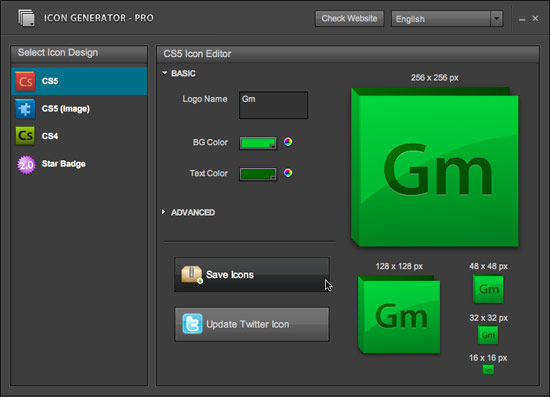Collapse the BASIC section
The width and height of the screenshot is (550, 397).
point(165,73)
